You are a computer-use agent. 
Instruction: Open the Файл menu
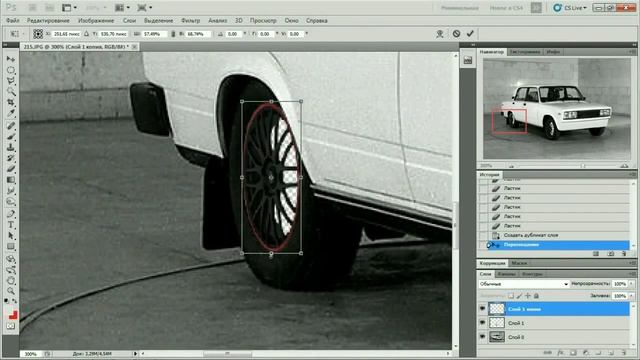pos(13,20)
